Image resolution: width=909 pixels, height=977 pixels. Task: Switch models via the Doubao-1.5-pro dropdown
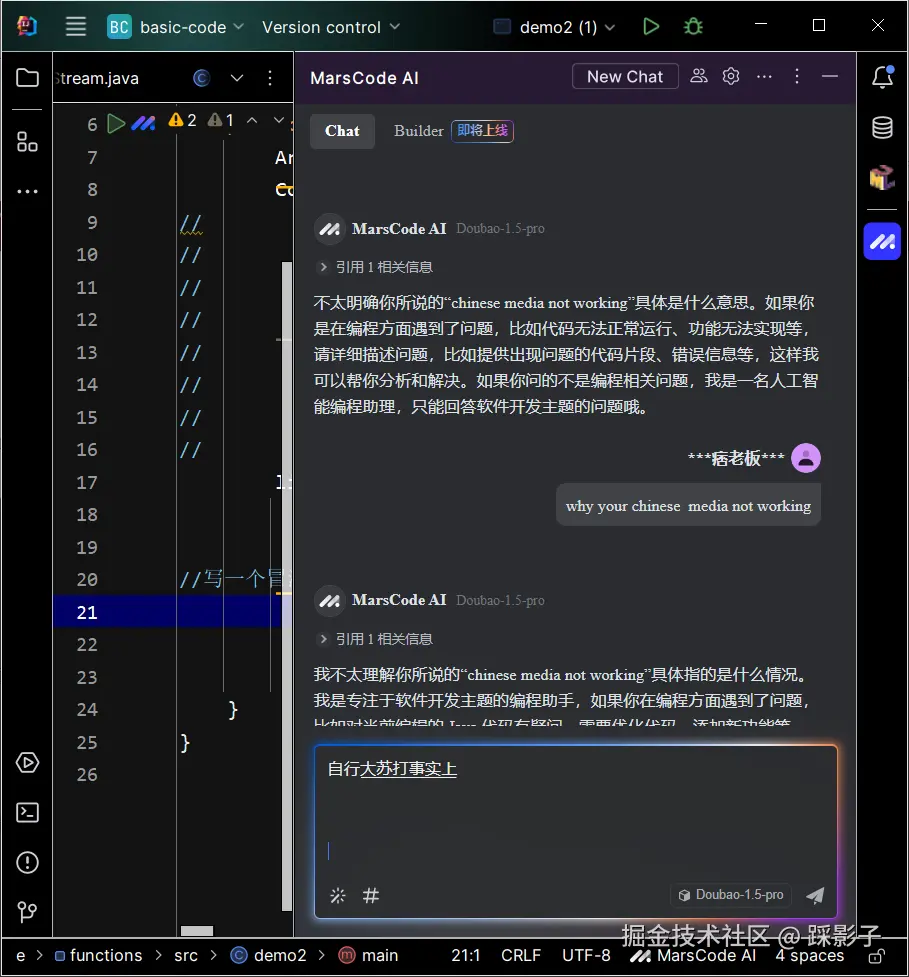(x=730, y=894)
